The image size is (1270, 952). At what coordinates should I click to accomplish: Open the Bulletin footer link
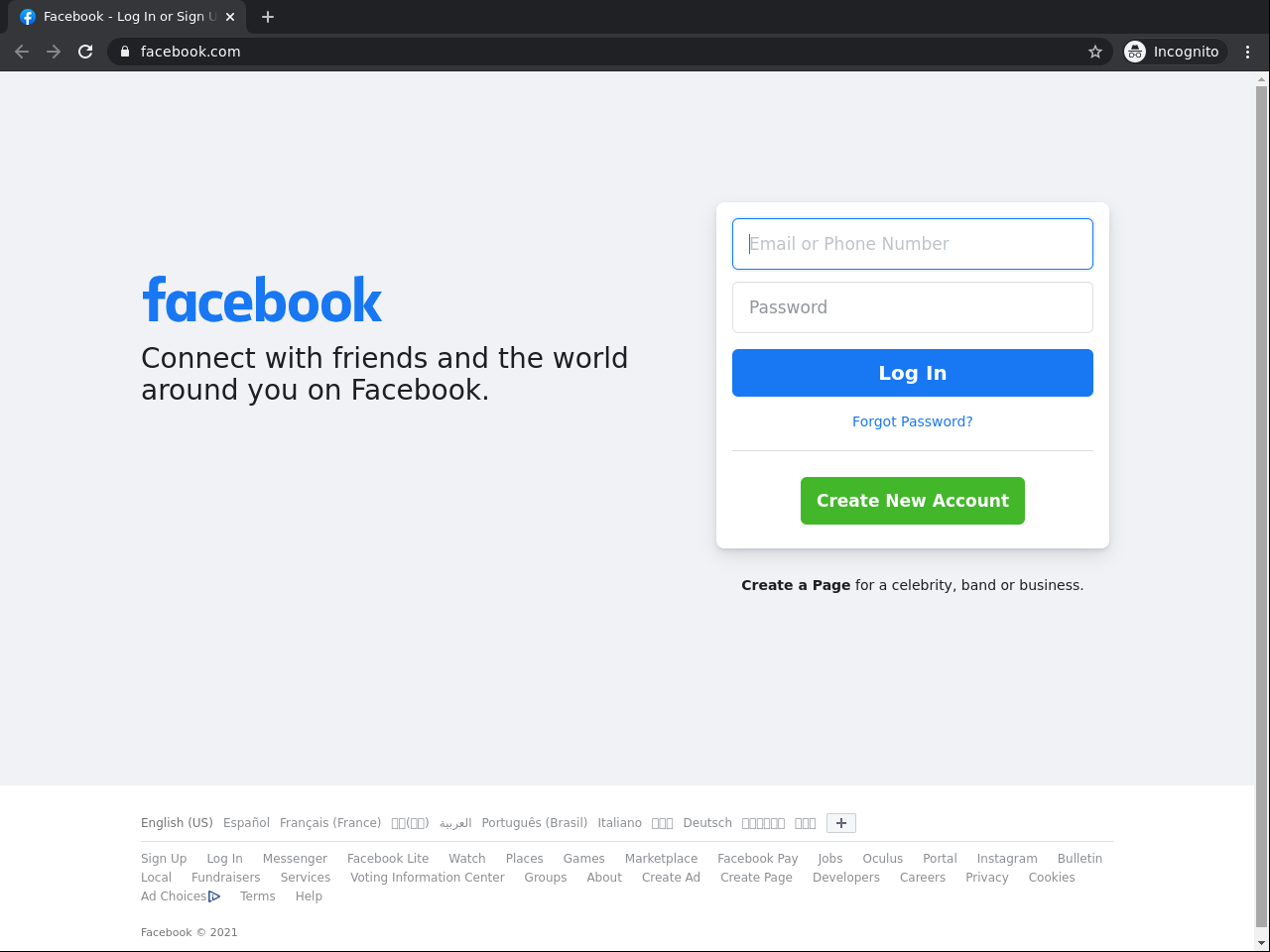coord(1079,859)
